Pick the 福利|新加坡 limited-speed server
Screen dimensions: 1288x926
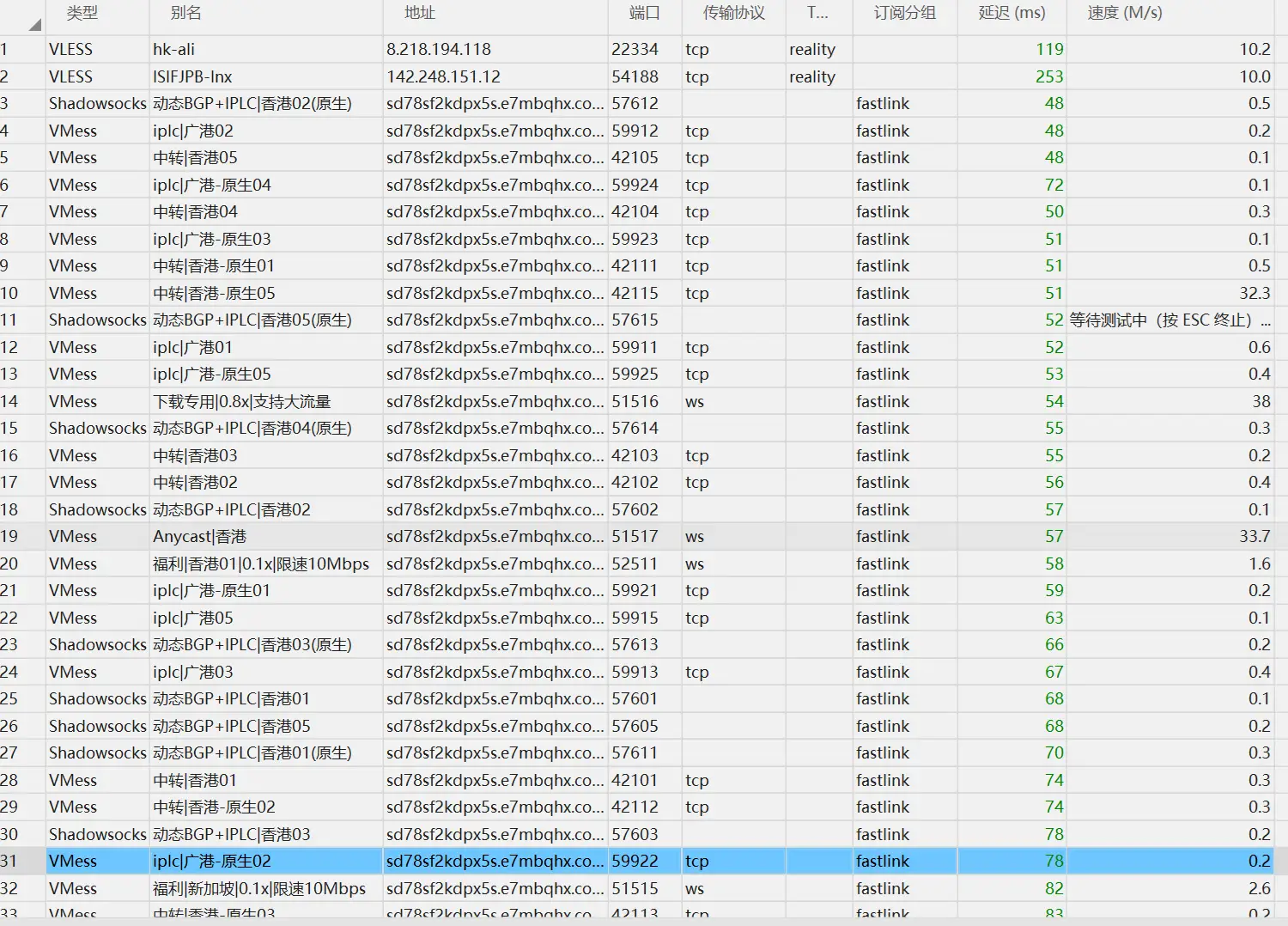click(258, 889)
